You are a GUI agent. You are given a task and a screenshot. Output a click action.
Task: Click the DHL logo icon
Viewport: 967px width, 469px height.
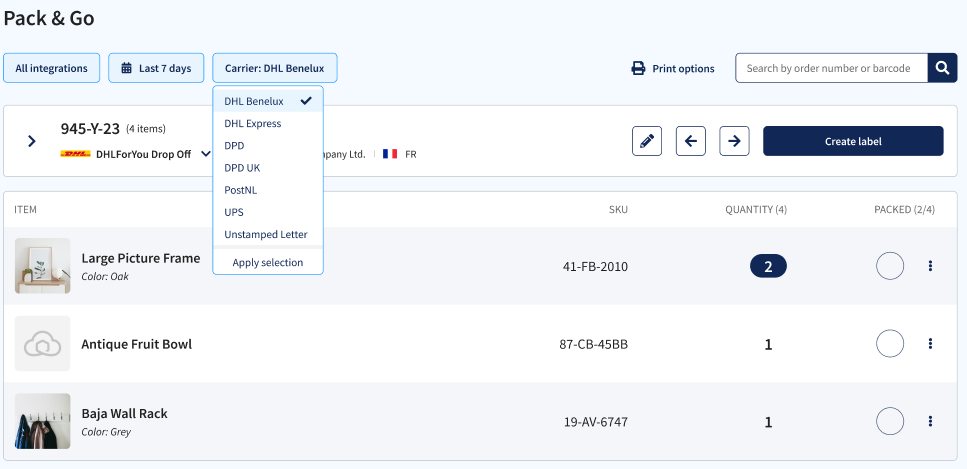tap(75, 154)
